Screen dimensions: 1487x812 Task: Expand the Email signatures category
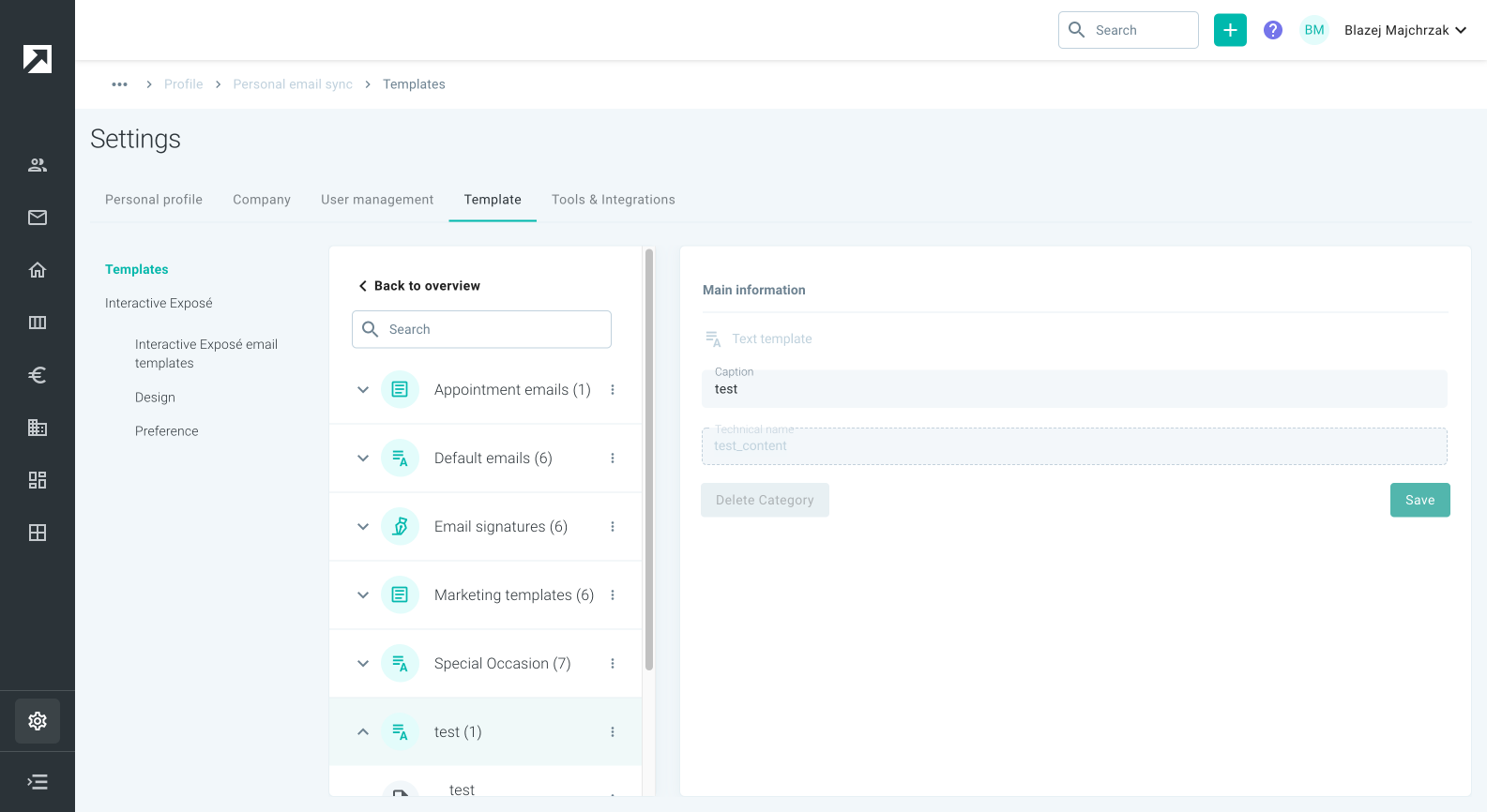click(x=363, y=527)
